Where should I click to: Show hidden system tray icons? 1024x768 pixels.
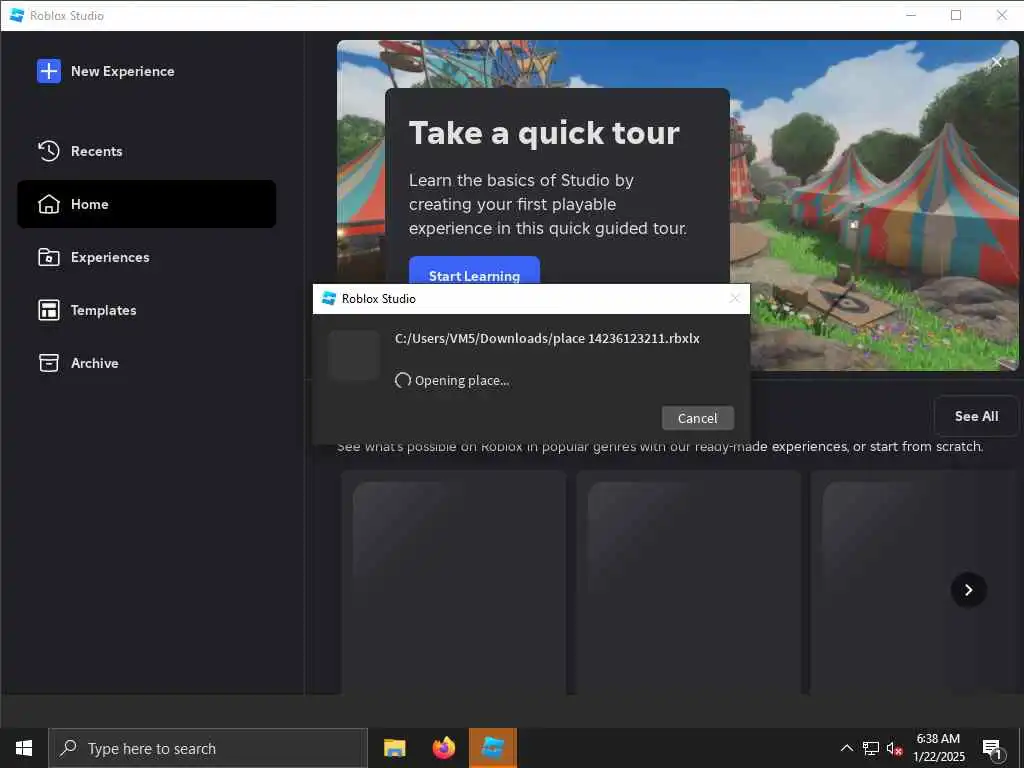846,748
